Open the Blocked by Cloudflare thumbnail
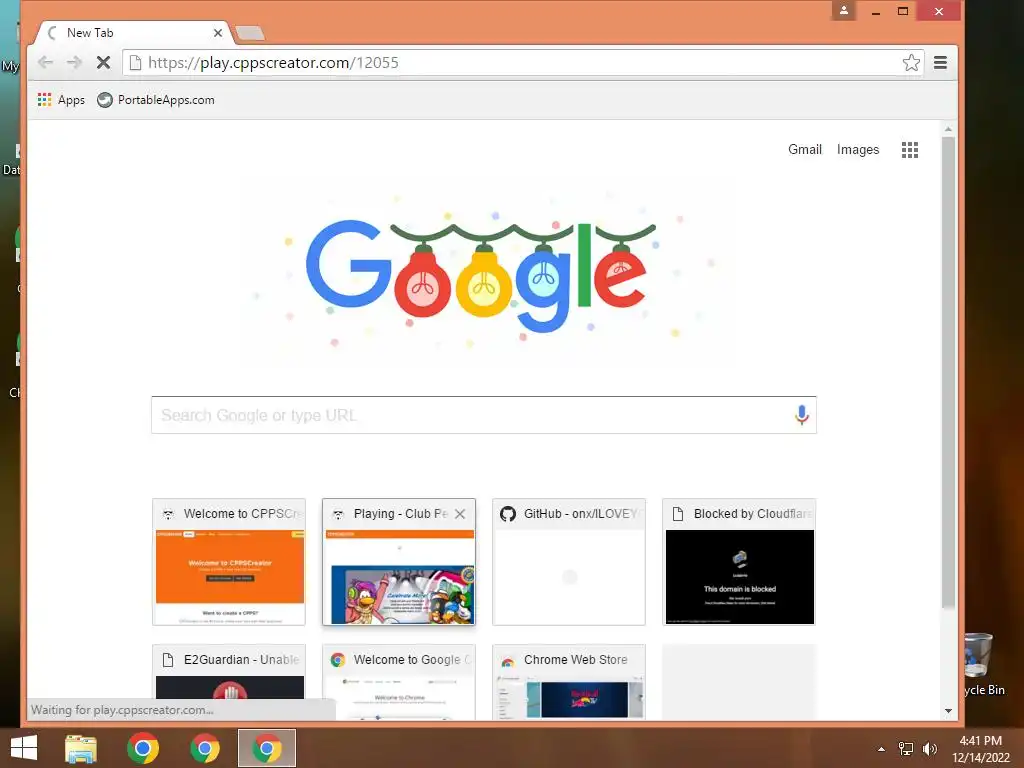This screenshot has height=768, width=1024. tap(739, 562)
